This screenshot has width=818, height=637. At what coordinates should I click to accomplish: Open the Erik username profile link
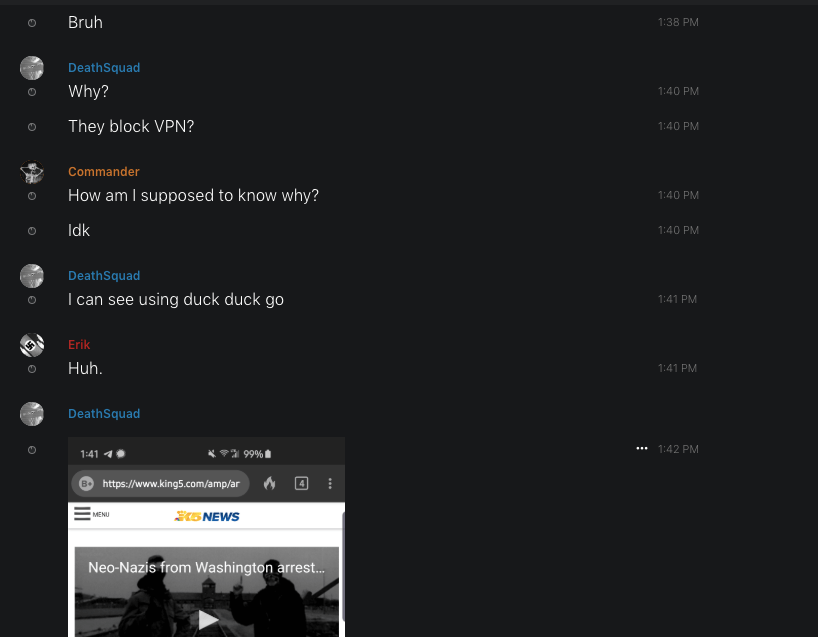(x=79, y=345)
